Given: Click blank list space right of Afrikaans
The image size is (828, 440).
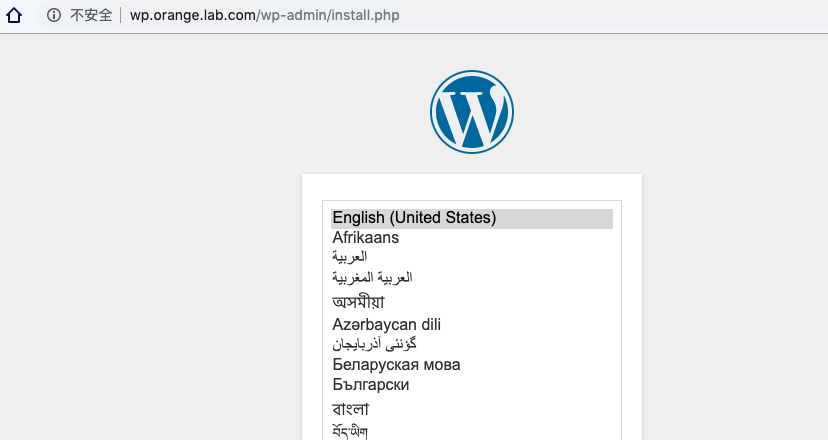Looking at the screenshot, I should tap(506, 238).
